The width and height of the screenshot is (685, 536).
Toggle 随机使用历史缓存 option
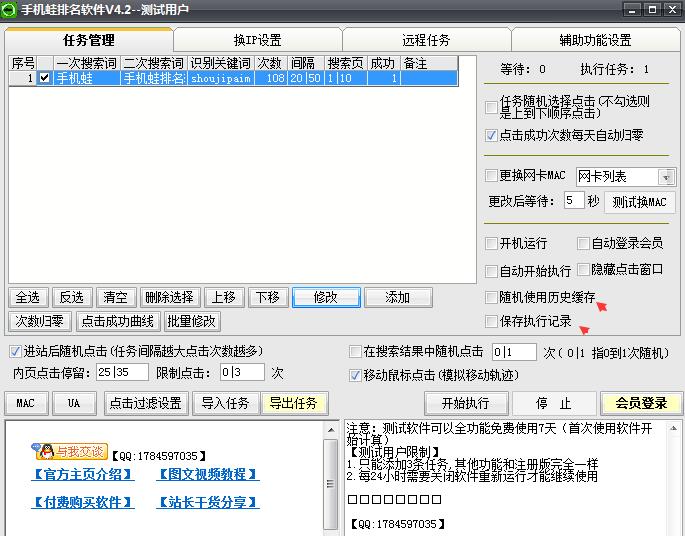pyautogui.click(x=491, y=298)
